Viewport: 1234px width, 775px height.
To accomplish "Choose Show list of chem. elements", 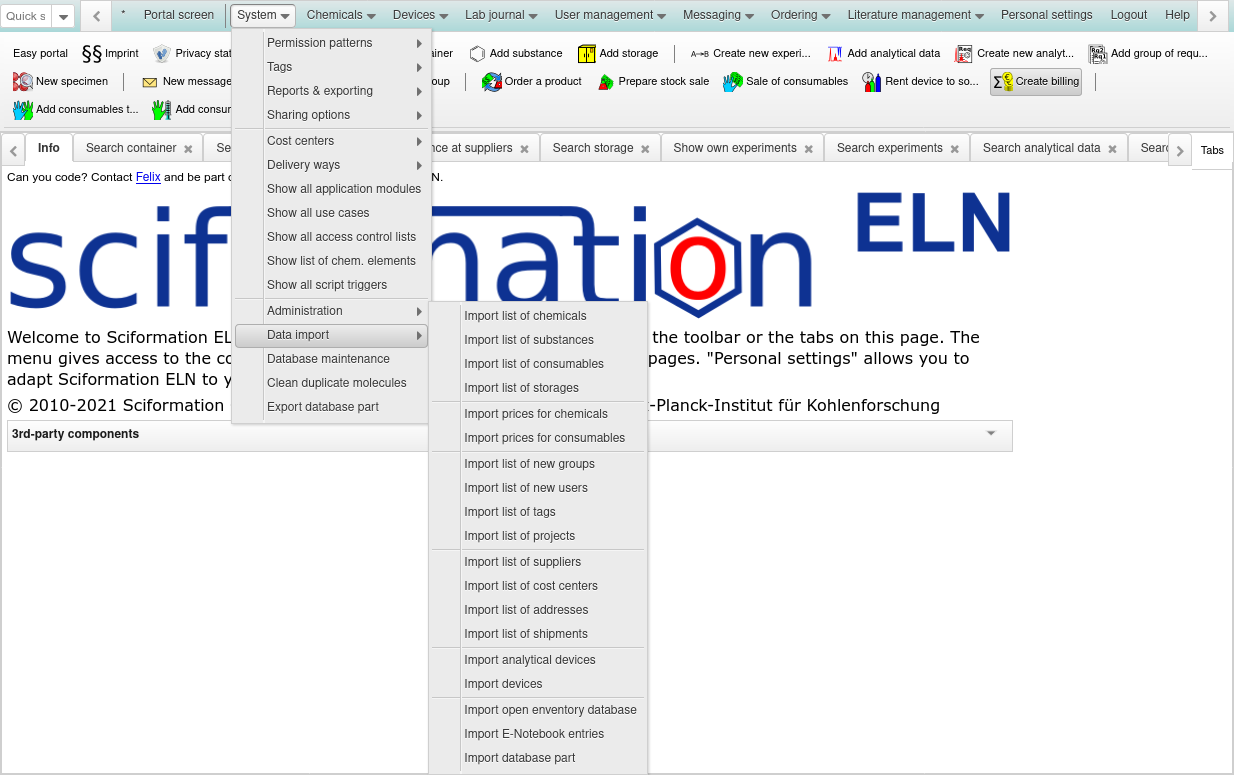I will coord(332,261).
